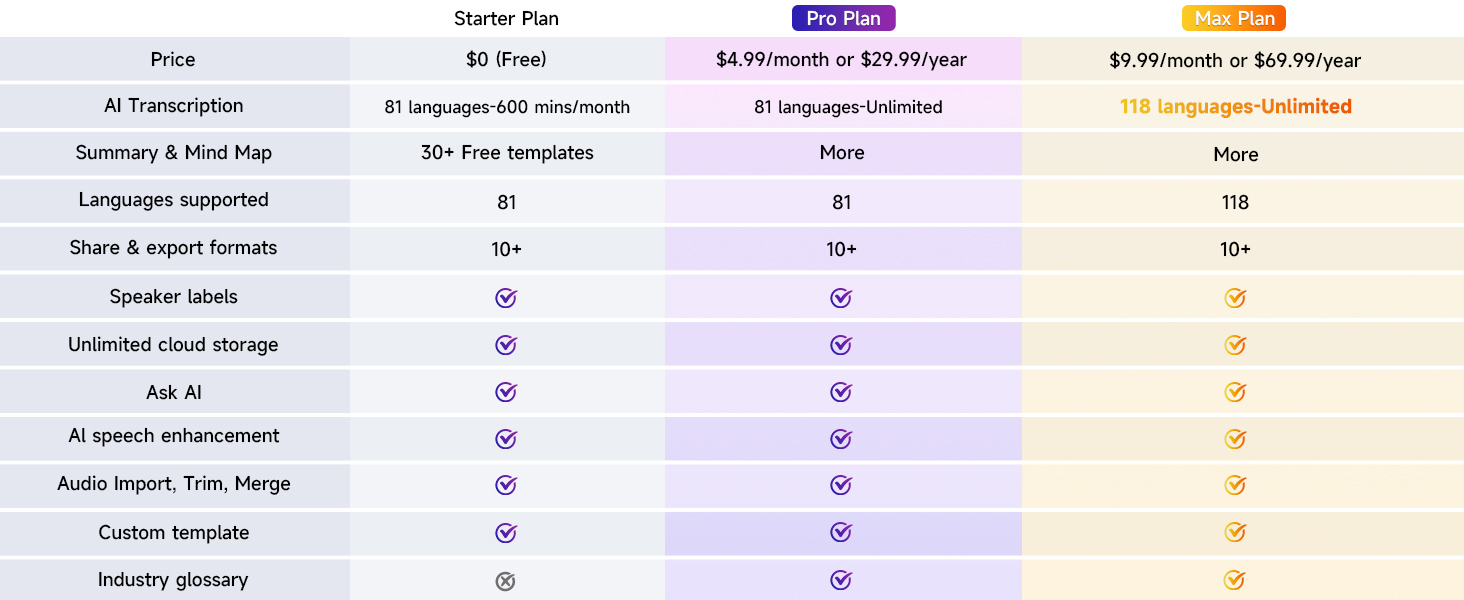The height and width of the screenshot is (600, 1464).
Task: Click Starter Plan Speaker labels checkmark icon
Action: tap(506, 298)
